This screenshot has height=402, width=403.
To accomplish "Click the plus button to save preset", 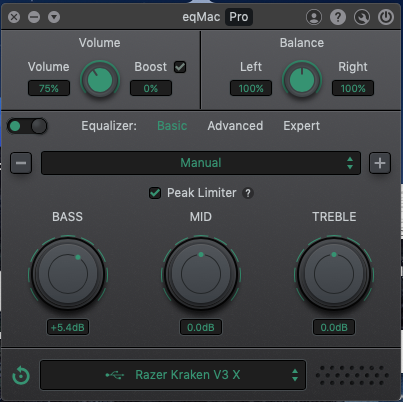I will (380, 163).
